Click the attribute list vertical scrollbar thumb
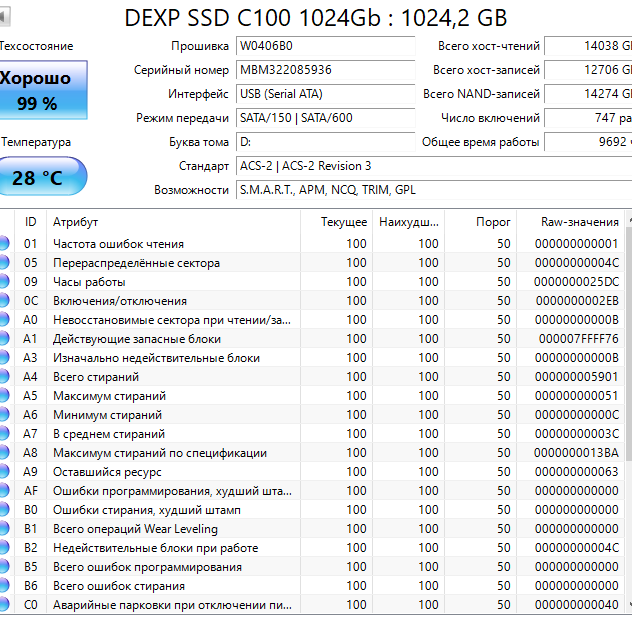The image size is (632, 621). point(629,345)
